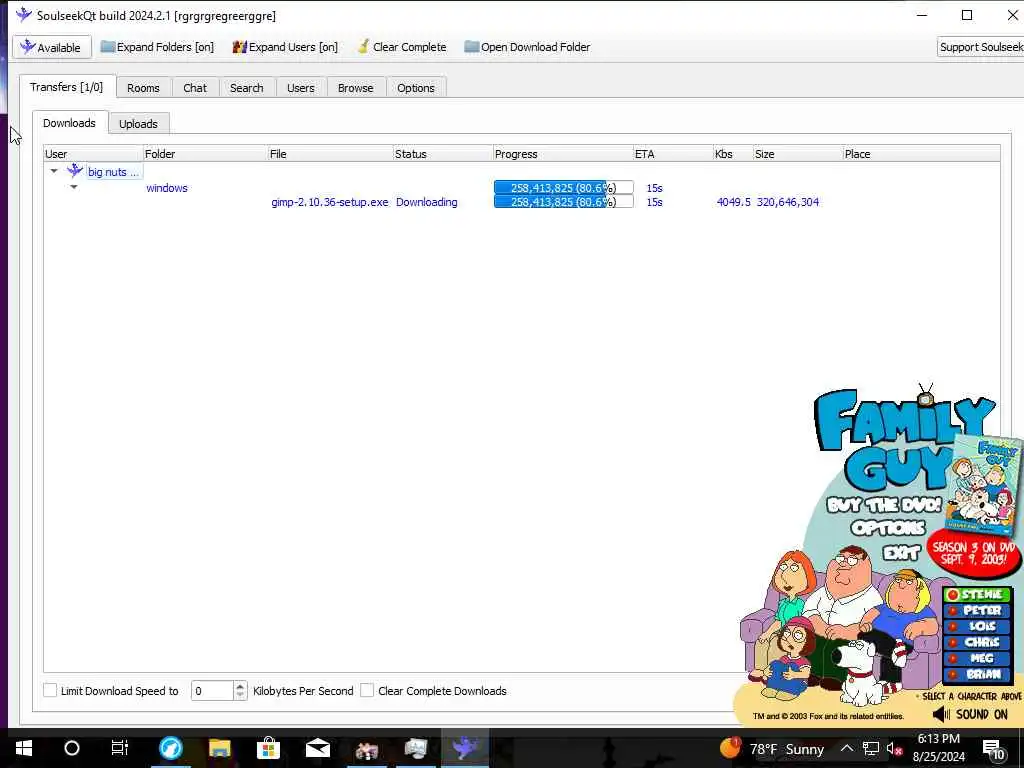
Task: Select the big nuts user entry
Action: pyautogui.click(x=113, y=172)
